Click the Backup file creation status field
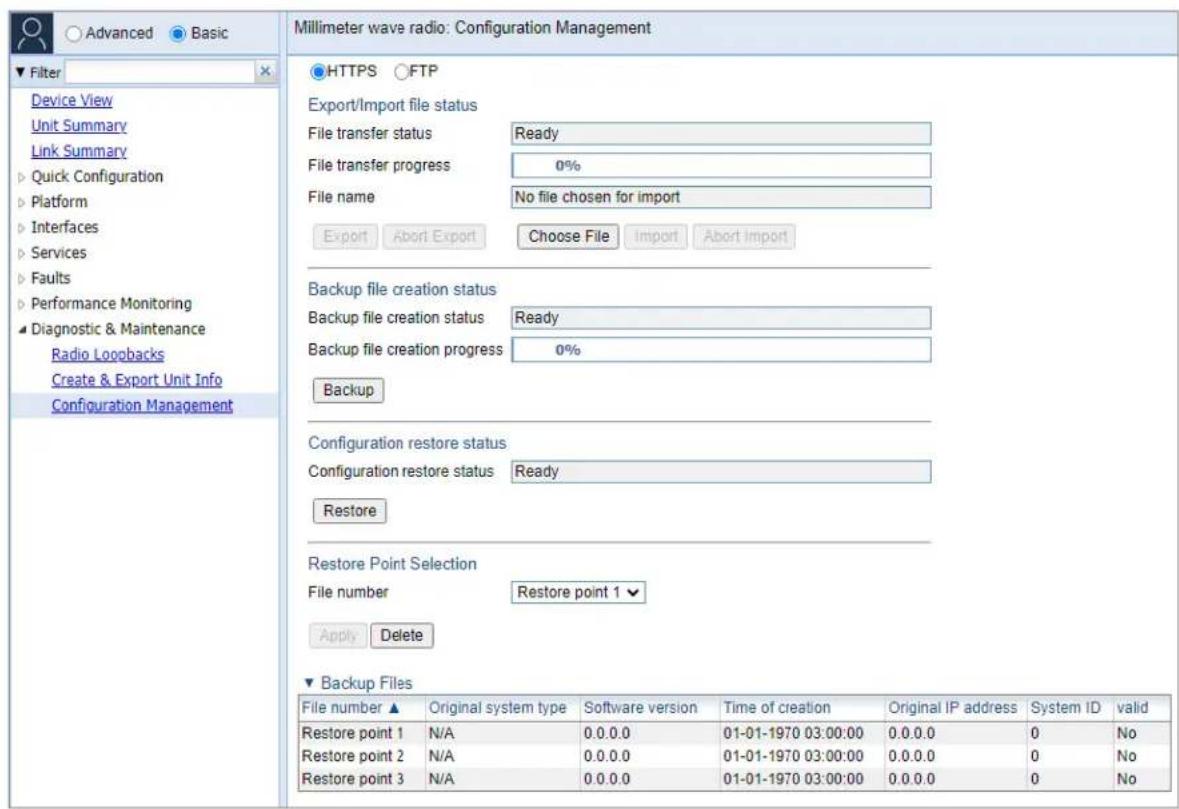The image size is (1179, 809). pos(721,318)
